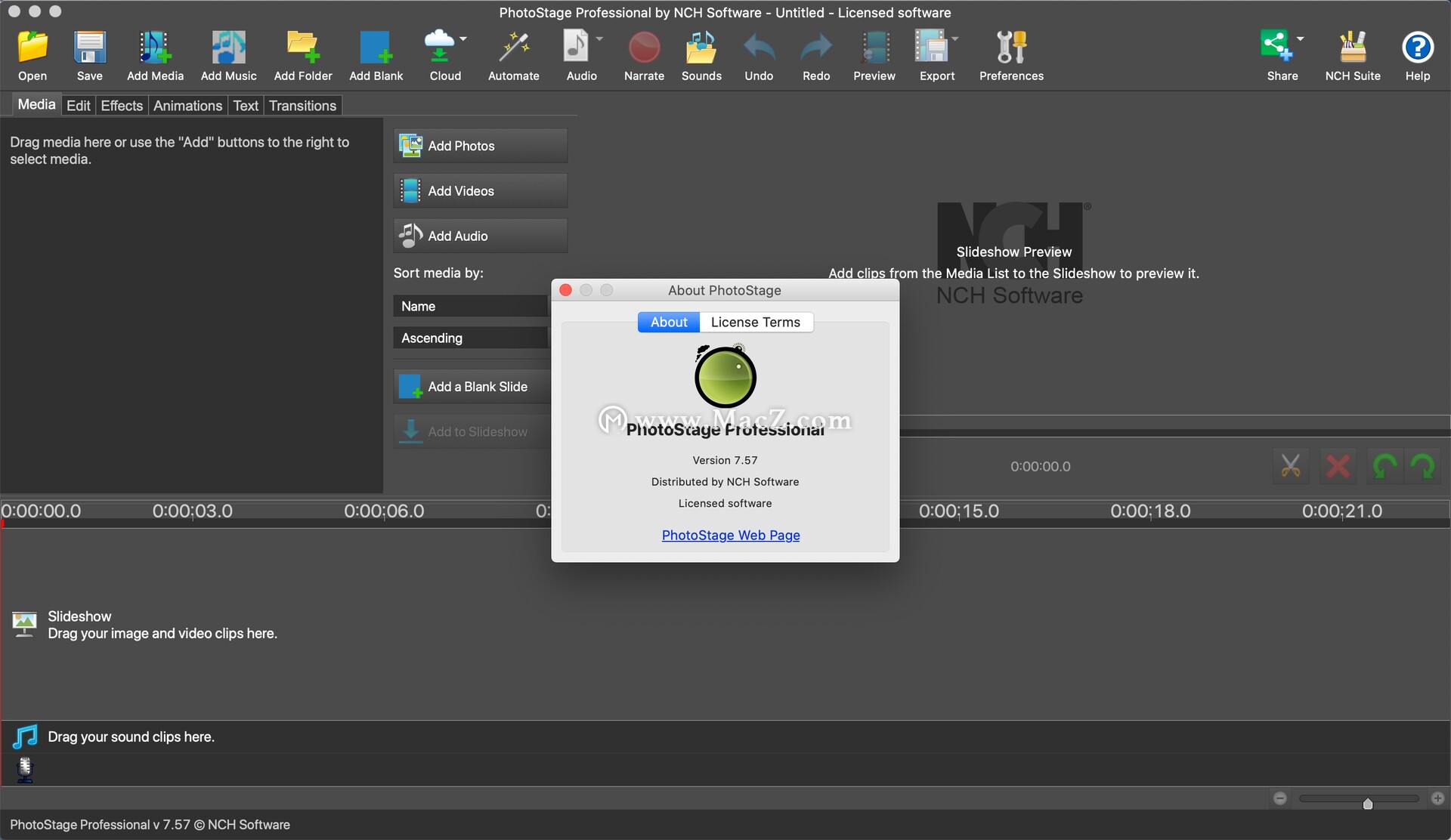This screenshot has height=840, width=1451.
Task: Launch the Automate wizard icon
Action: [x=513, y=48]
